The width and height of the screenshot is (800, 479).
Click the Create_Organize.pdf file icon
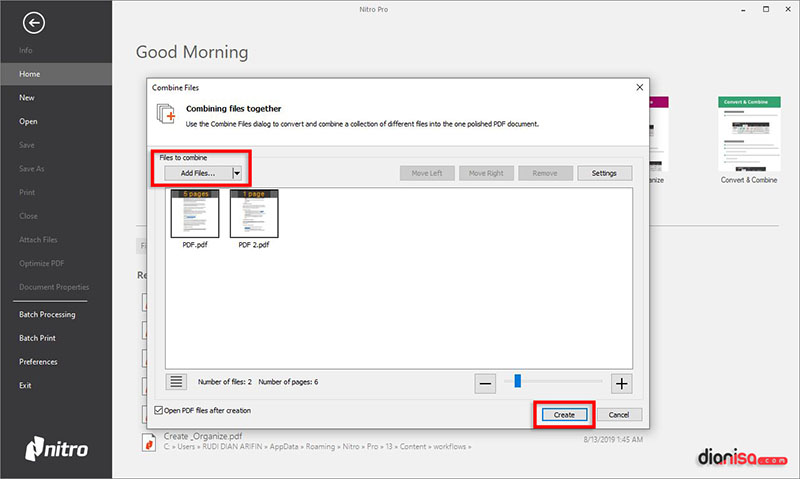pyautogui.click(x=148, y=442)
